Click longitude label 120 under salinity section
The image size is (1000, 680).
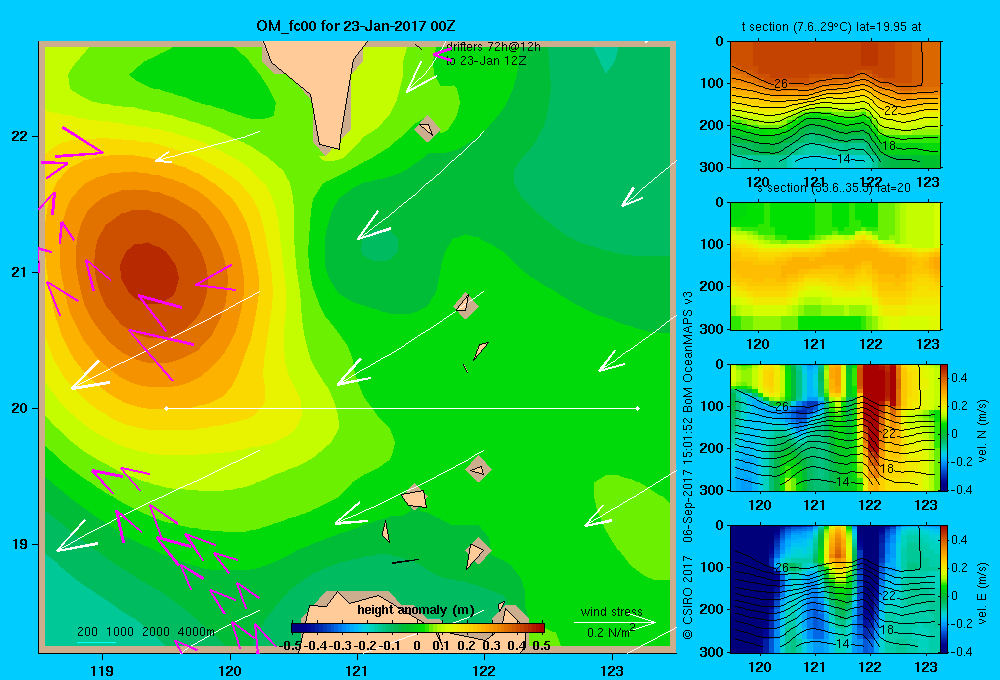(x=758, y=344)
